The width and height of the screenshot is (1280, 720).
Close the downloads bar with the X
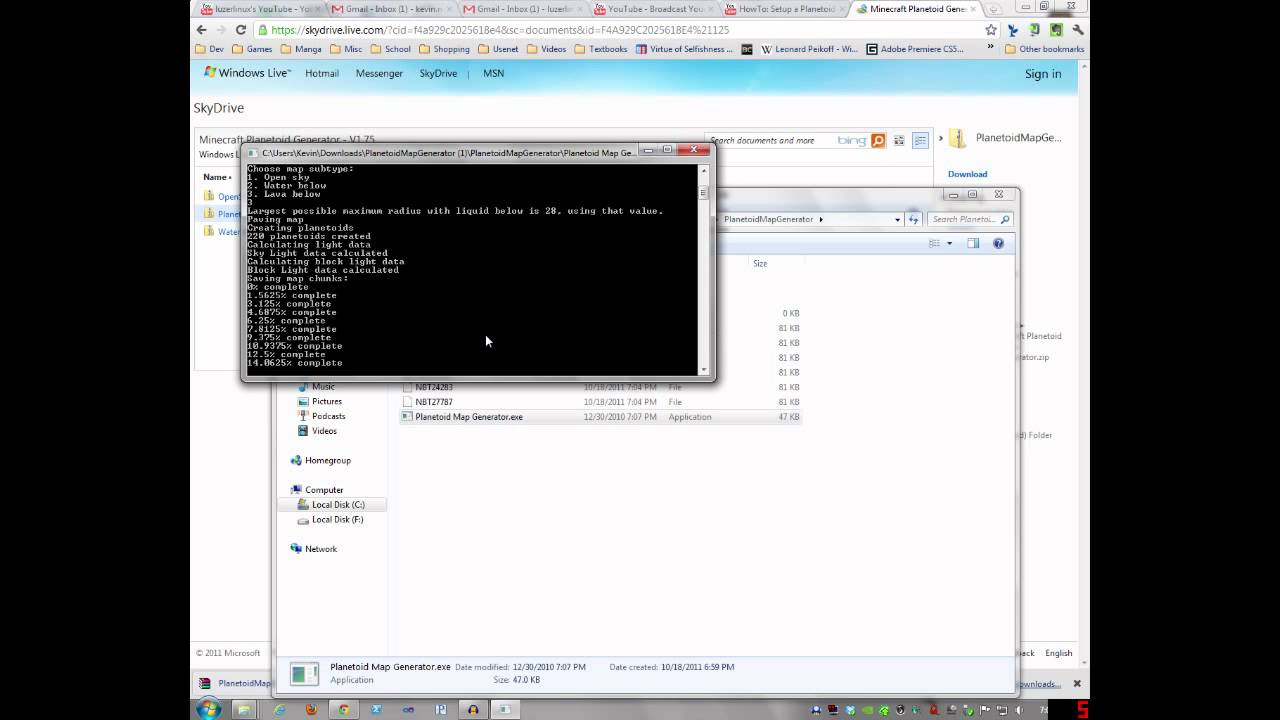pos(1077,684)
